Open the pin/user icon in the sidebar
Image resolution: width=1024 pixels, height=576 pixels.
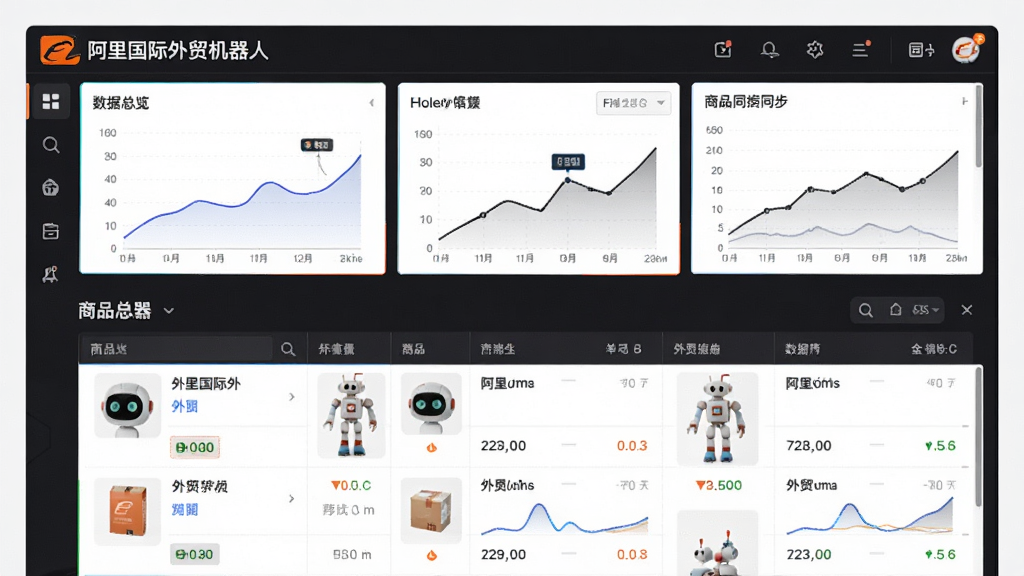pyautogui.click(x=50, y=274)
